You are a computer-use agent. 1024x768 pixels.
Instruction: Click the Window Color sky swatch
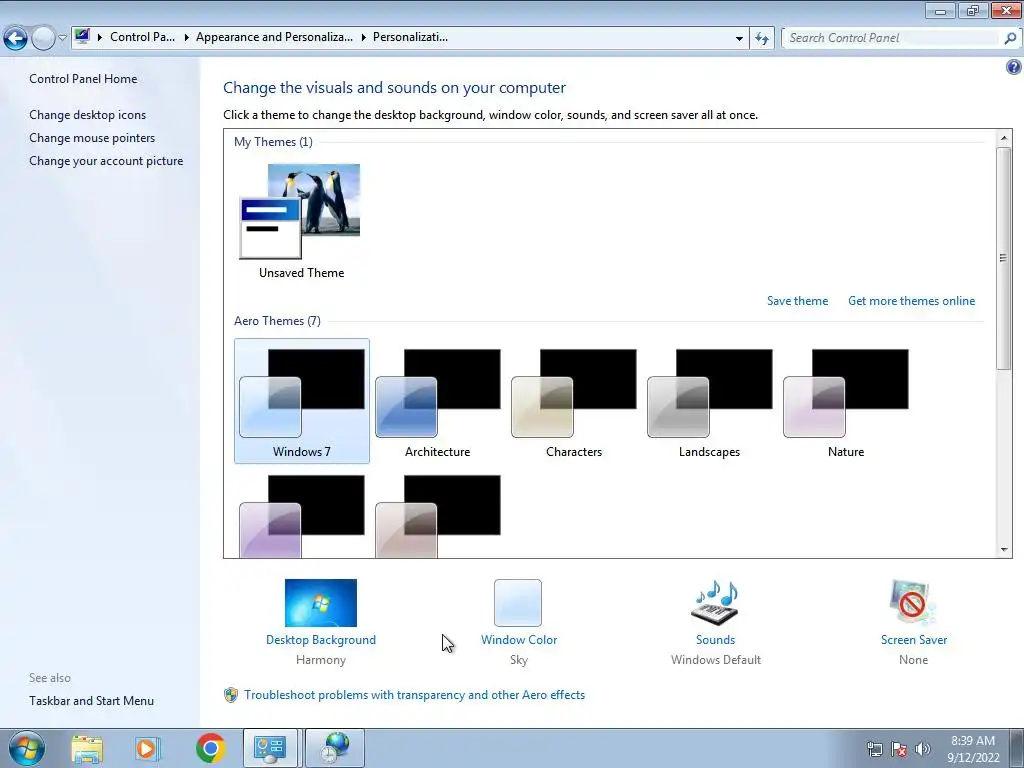pyautogui.click(x=518, y=603)
